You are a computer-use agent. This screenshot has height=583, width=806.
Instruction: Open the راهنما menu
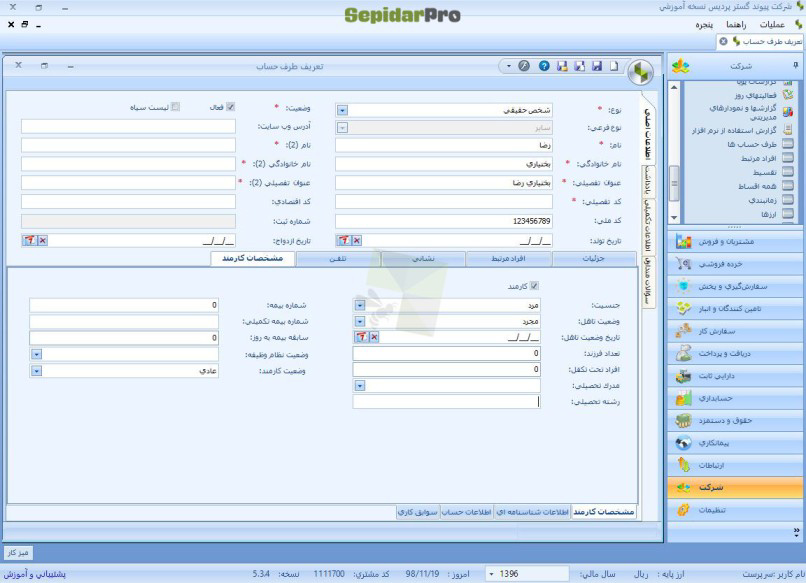coord(736,25)
